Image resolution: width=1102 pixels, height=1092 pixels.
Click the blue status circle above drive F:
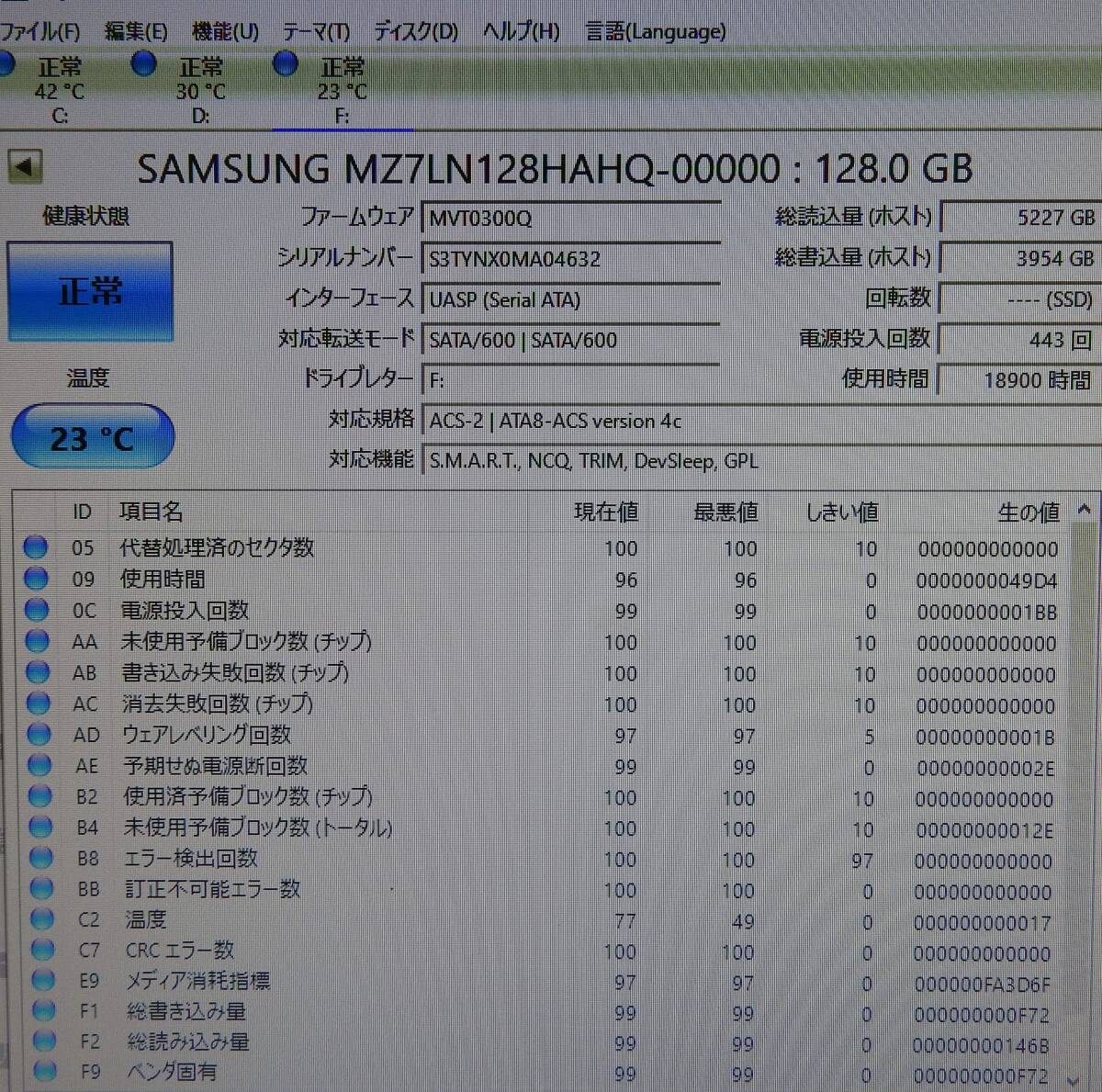tap(286, 63)
